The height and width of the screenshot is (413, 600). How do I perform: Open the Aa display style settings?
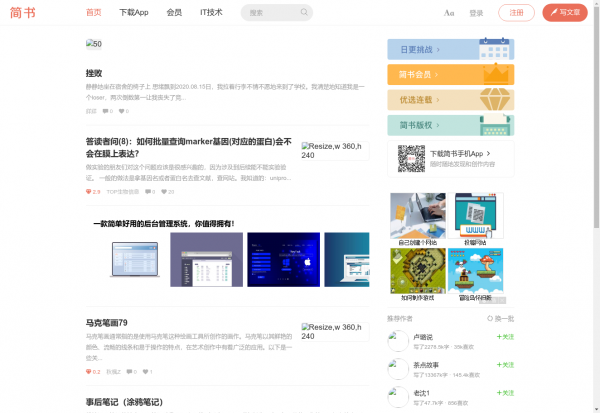pyautogui.click(x=450, y=13)
